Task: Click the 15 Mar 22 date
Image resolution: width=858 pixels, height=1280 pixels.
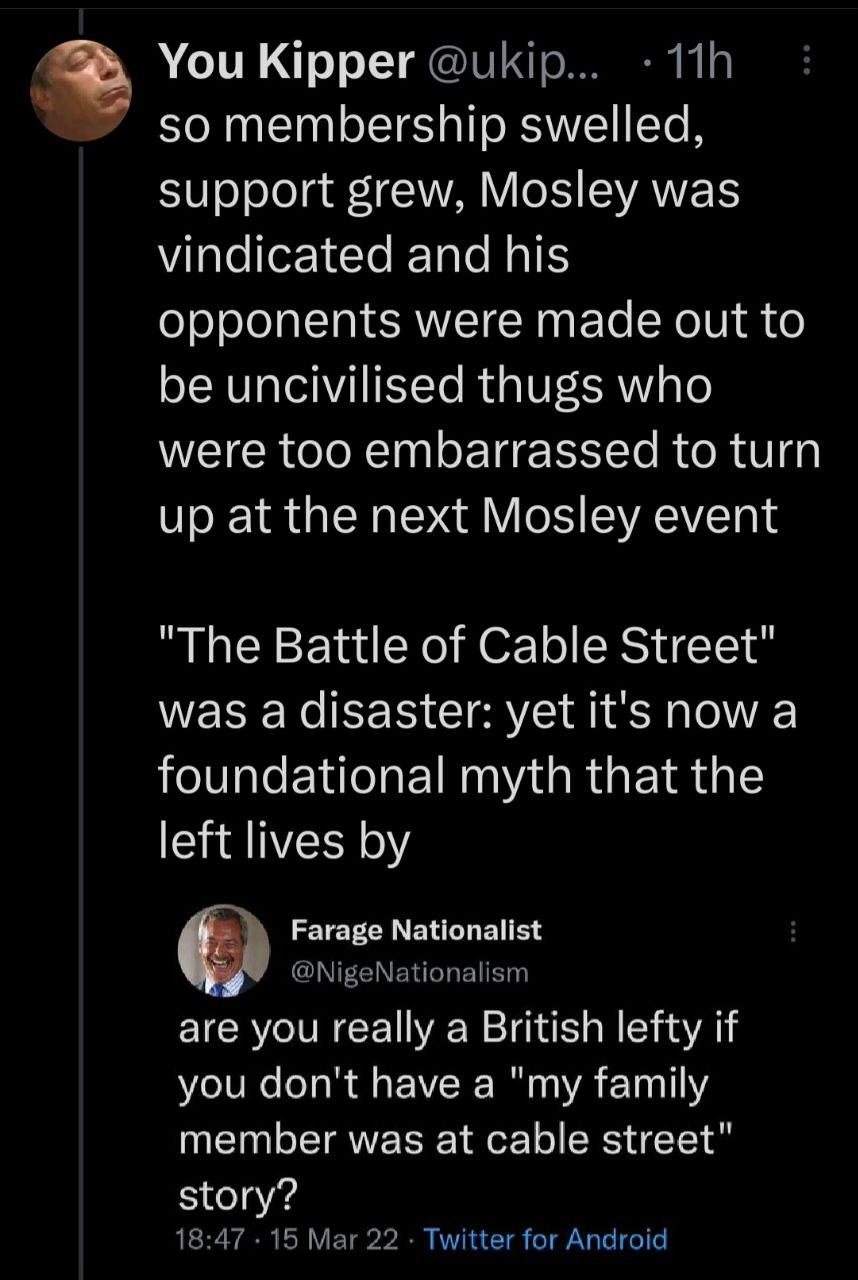Action: [331, 1240]
